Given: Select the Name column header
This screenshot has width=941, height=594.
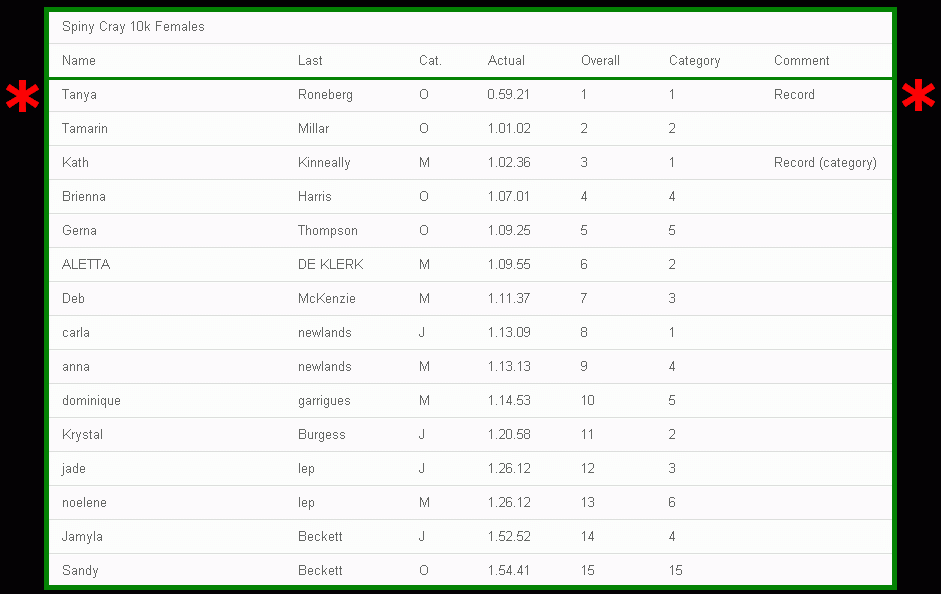Looking at the screenshot, I should click(x=79, y=61).
